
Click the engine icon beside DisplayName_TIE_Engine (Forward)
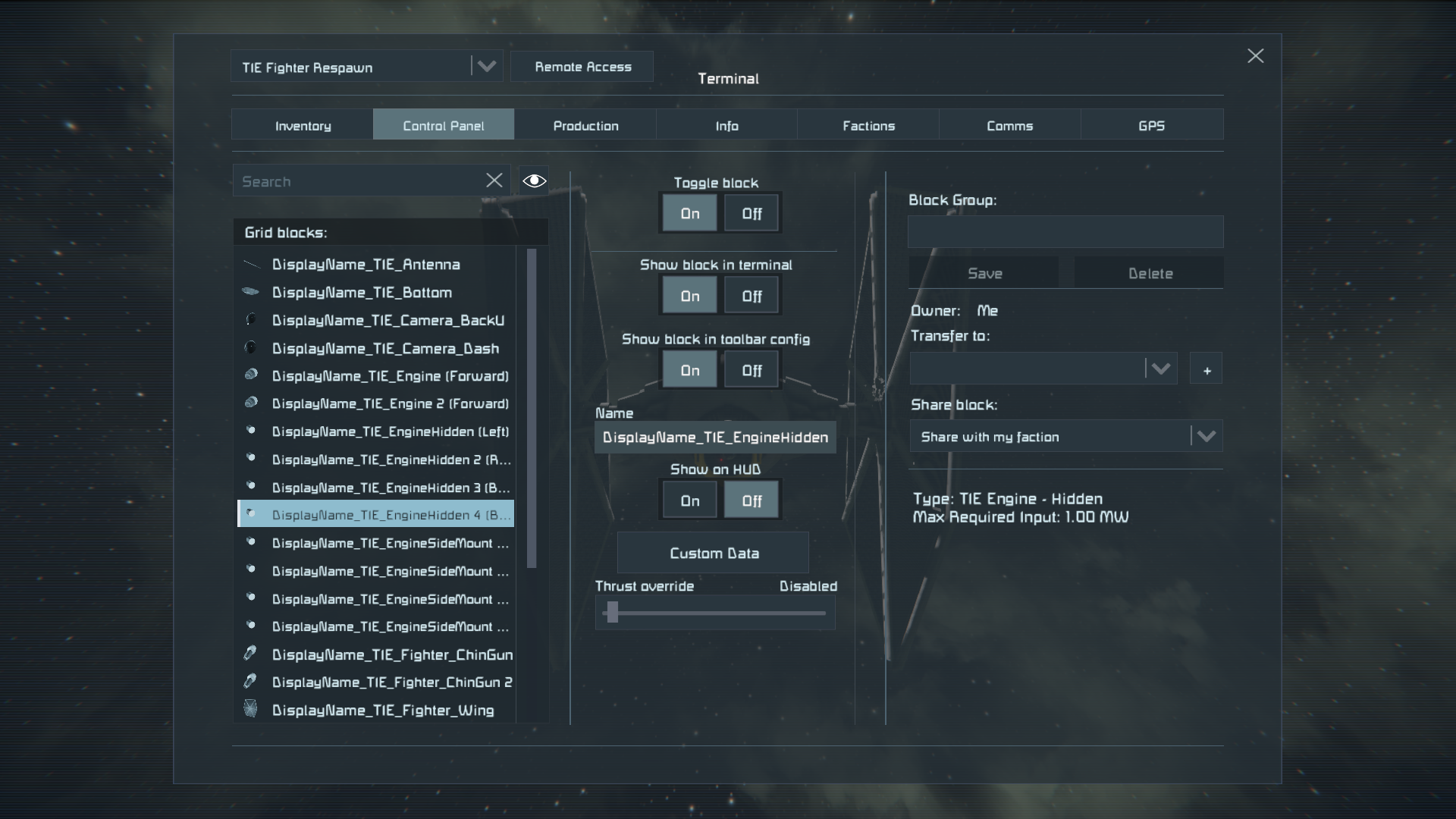[x=251, y=375]
